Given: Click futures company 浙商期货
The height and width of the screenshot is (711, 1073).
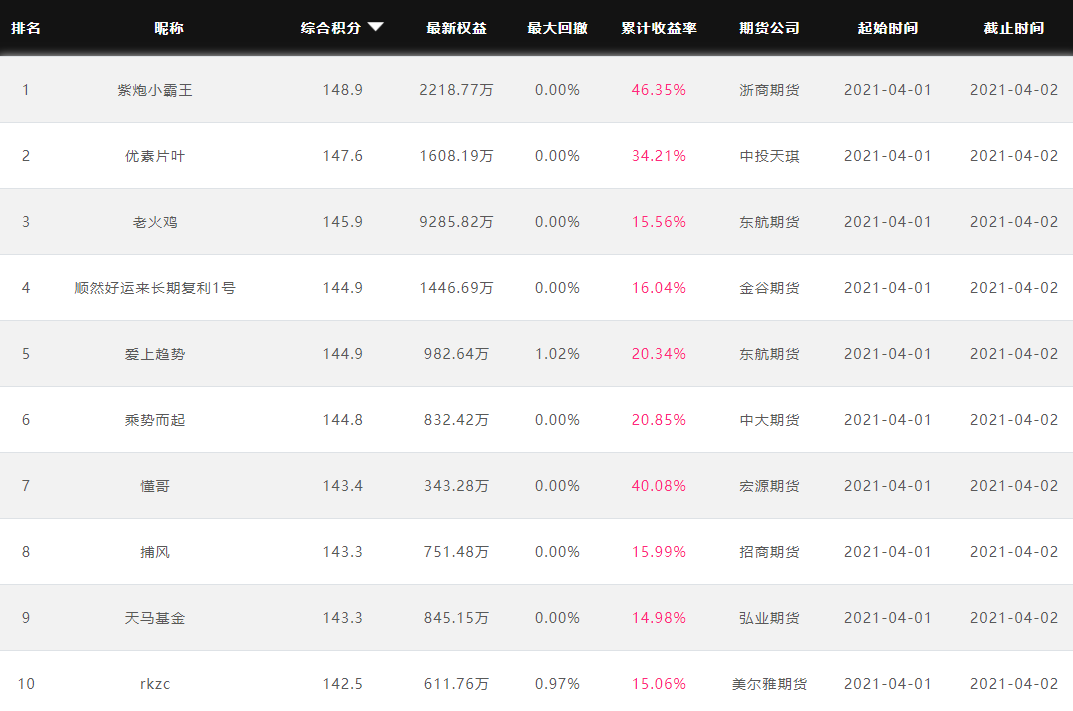Looking at the screenshot, I should [x=770, y=90].
